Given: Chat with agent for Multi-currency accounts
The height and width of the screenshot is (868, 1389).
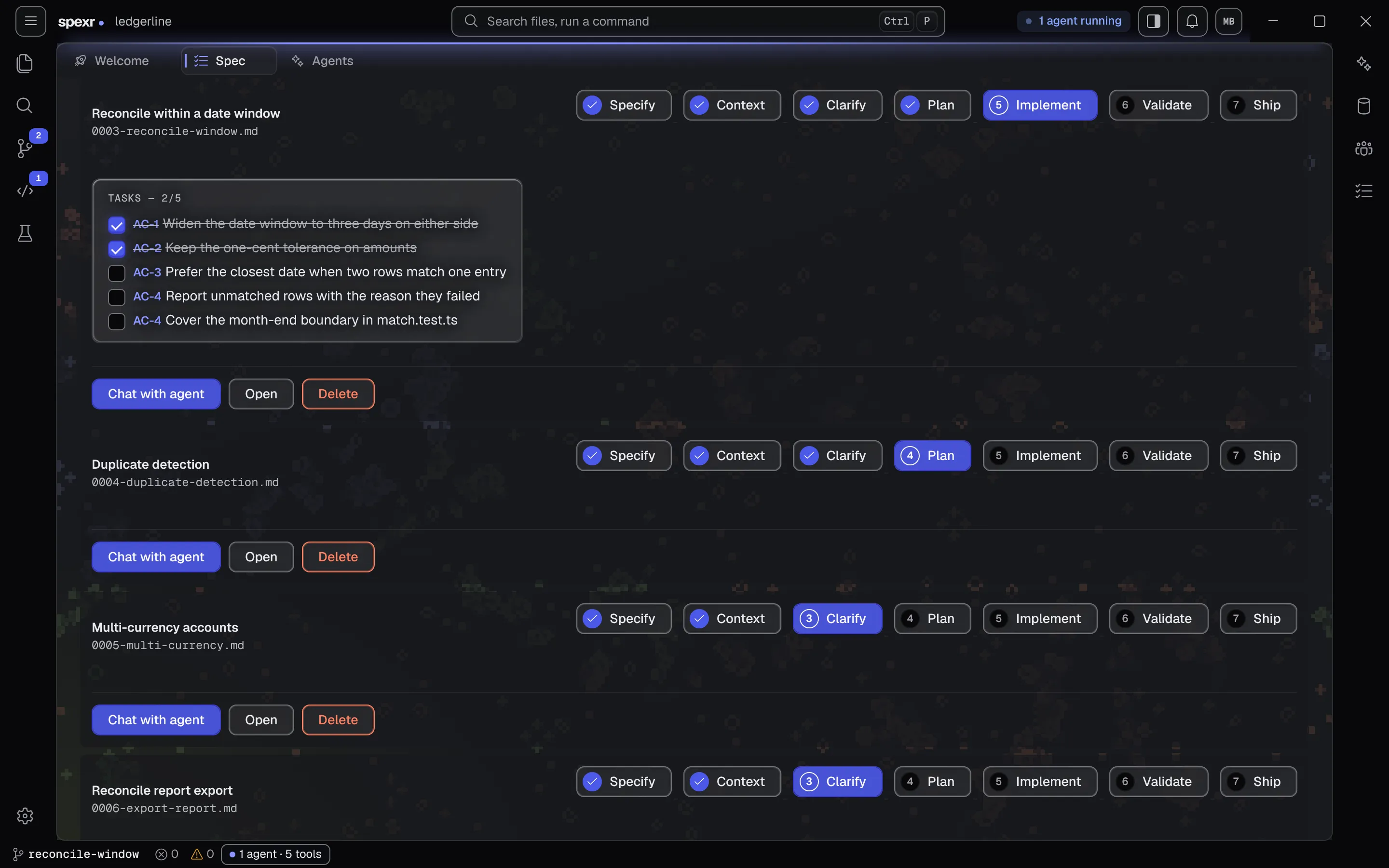Looking at the screenshot, I should (x=156, y=720).
